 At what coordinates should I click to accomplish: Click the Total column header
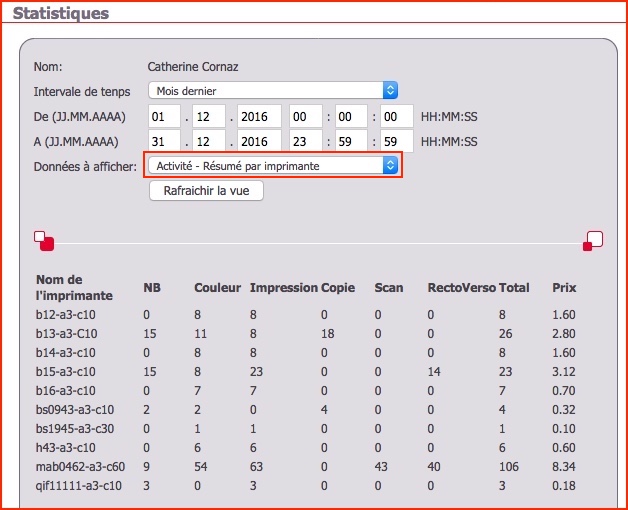click(514, 288)
